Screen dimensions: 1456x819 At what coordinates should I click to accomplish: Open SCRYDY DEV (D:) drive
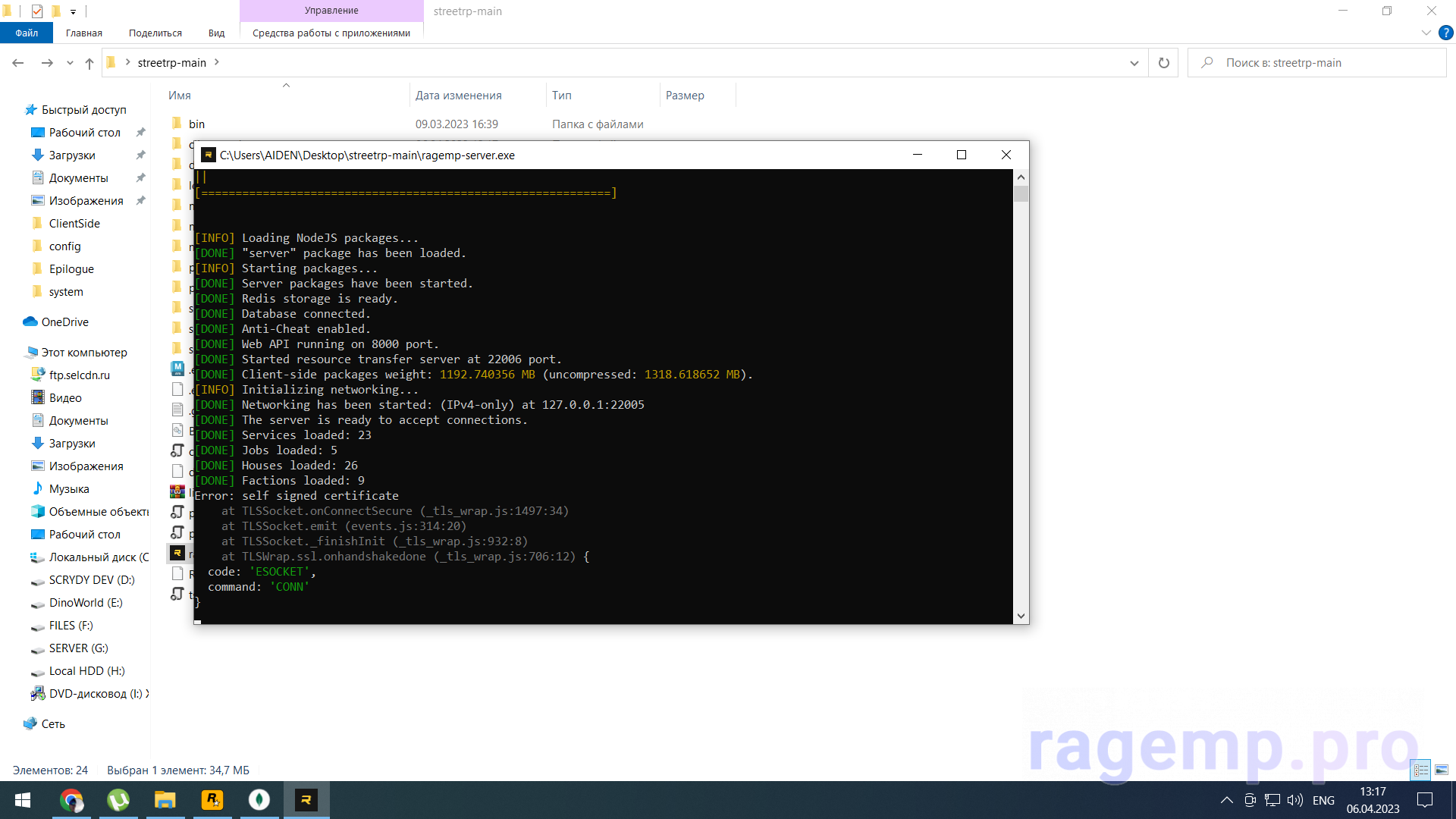click(91, 580)
